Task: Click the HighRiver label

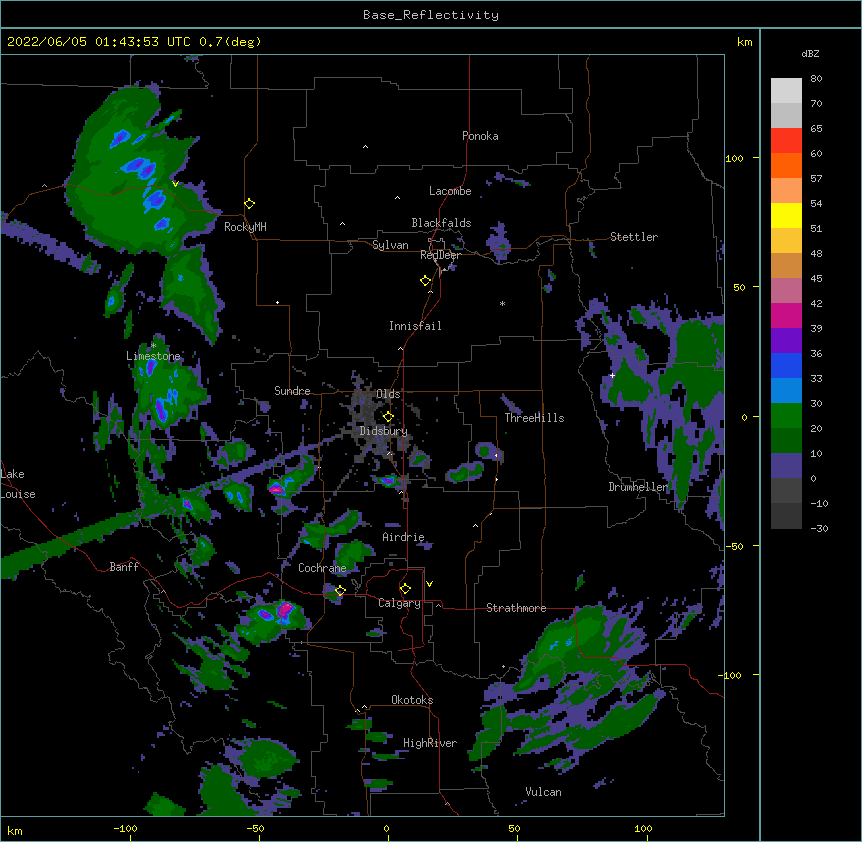Action: click(x=430, y=743)
